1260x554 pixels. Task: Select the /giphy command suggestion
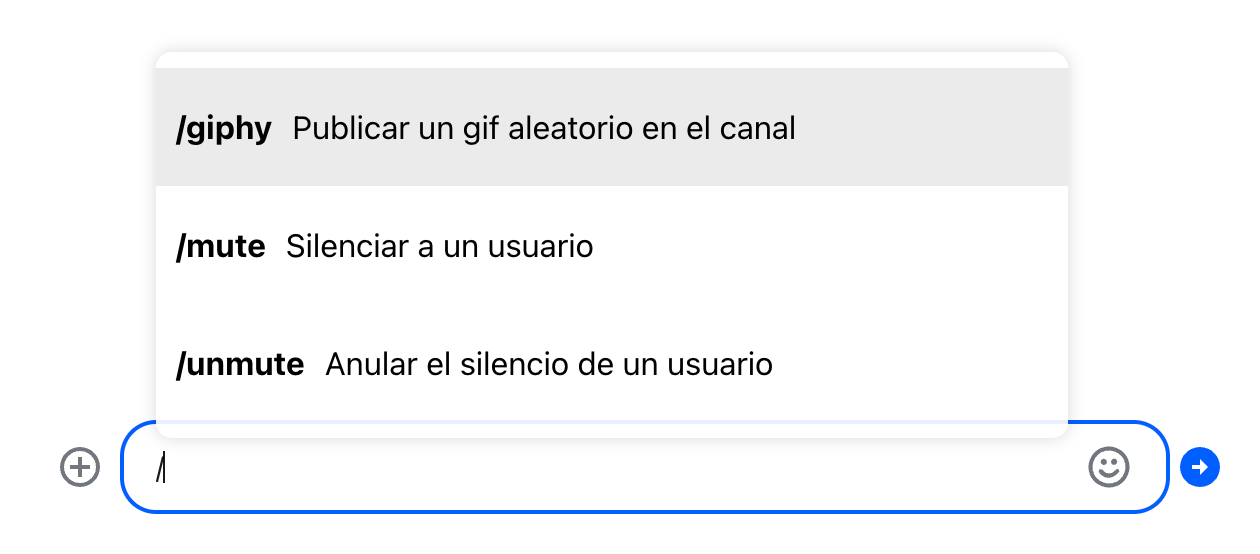[x=611, y=128]
